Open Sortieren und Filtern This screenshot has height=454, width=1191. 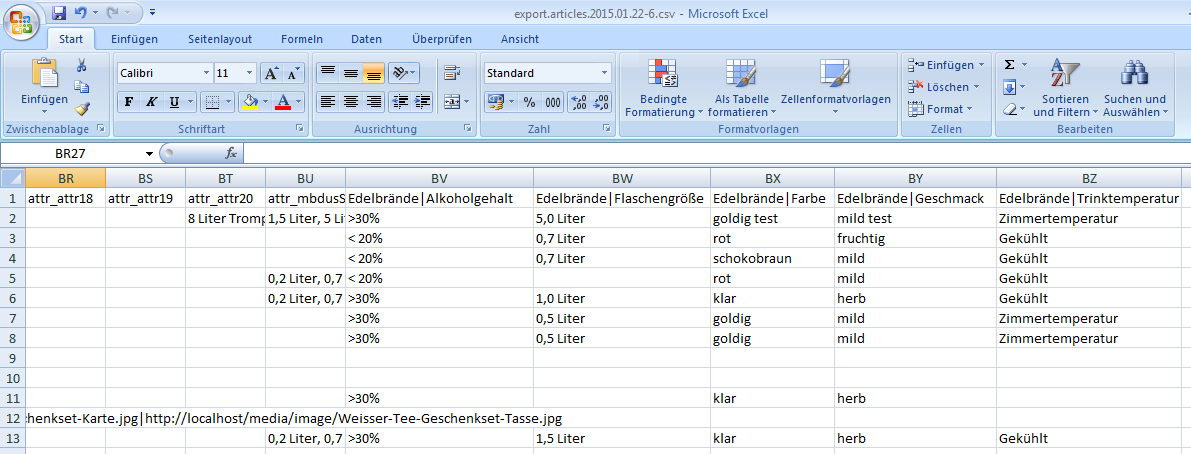coord(1060,88)
